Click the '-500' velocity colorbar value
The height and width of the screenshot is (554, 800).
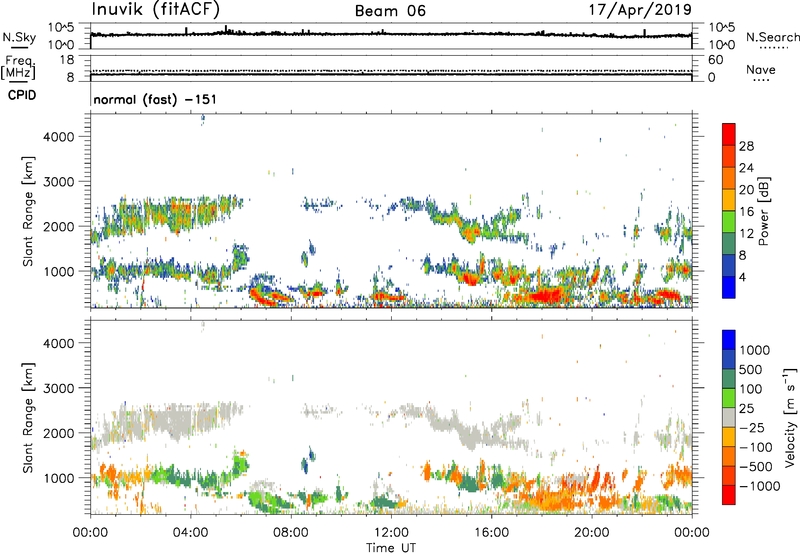pos(756,467)
